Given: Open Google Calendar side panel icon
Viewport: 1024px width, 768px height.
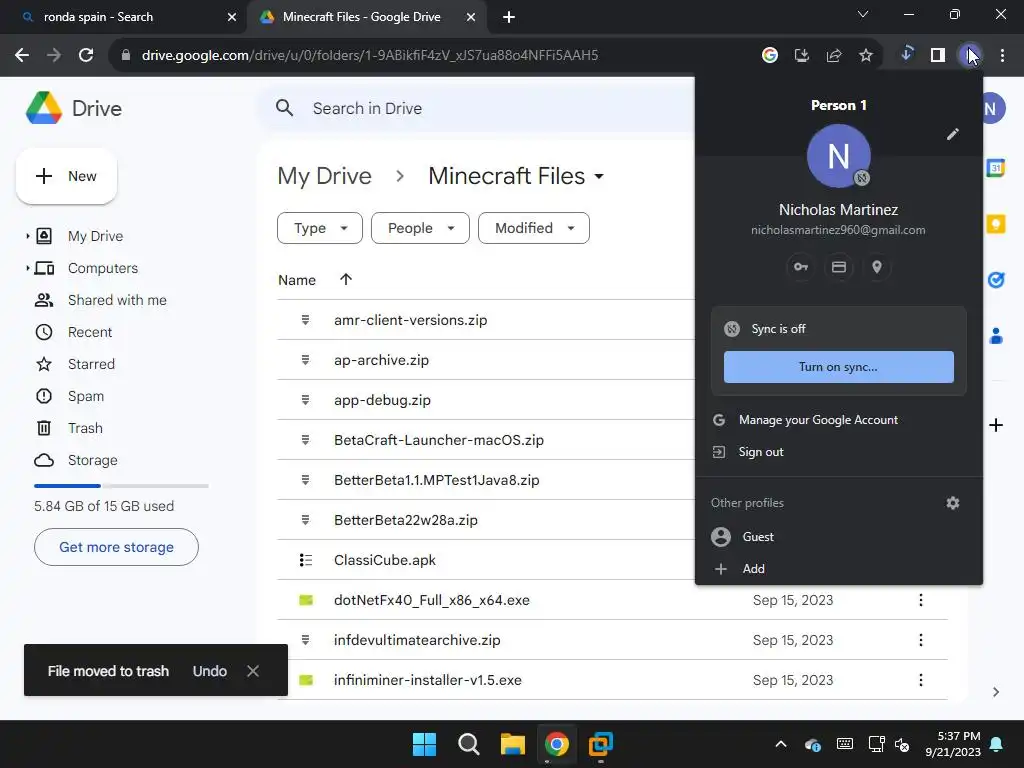Looking at the screenshot, I should pyautogui.click(x=996, y=168).
